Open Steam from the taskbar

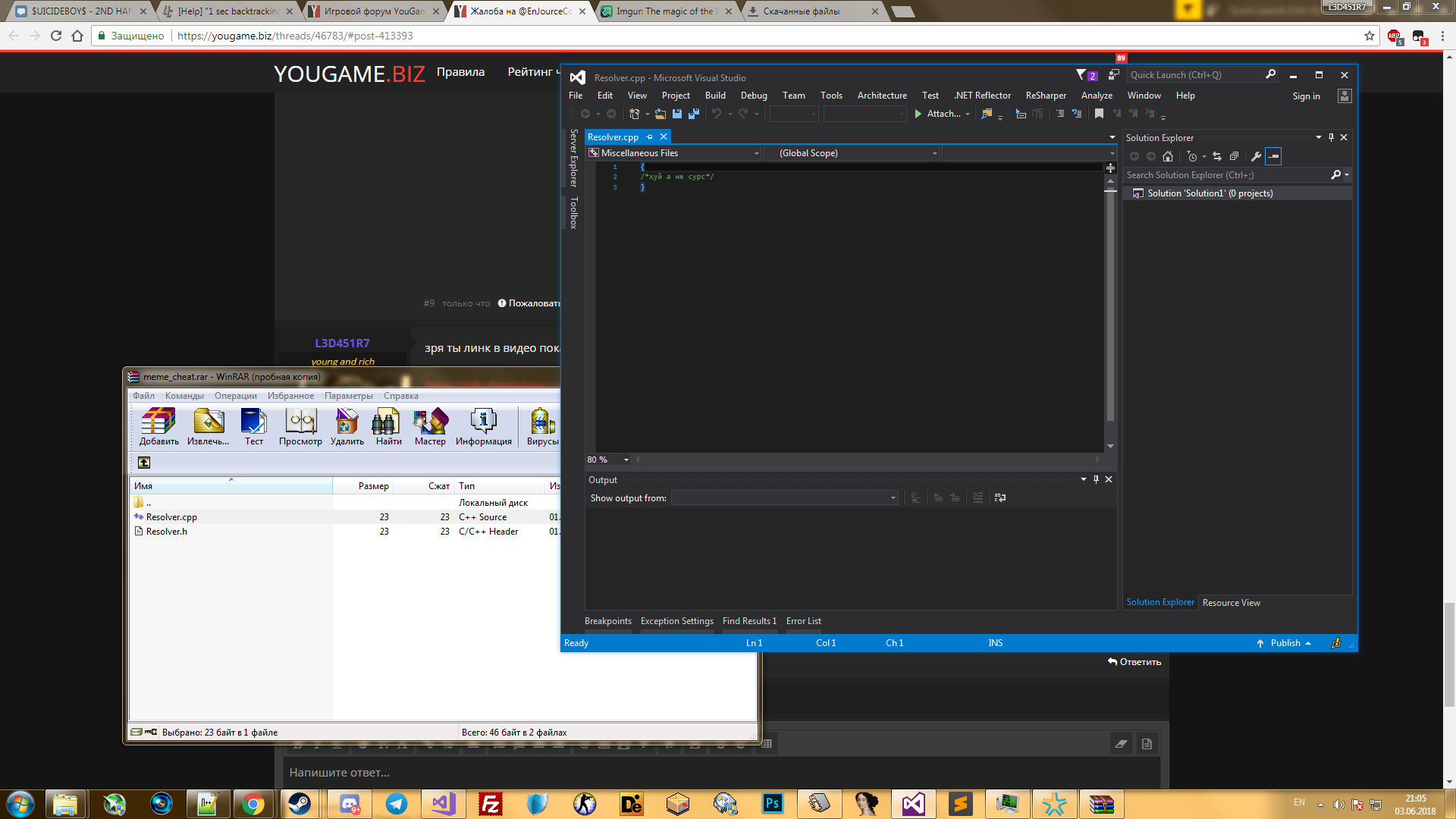[300, 804]
